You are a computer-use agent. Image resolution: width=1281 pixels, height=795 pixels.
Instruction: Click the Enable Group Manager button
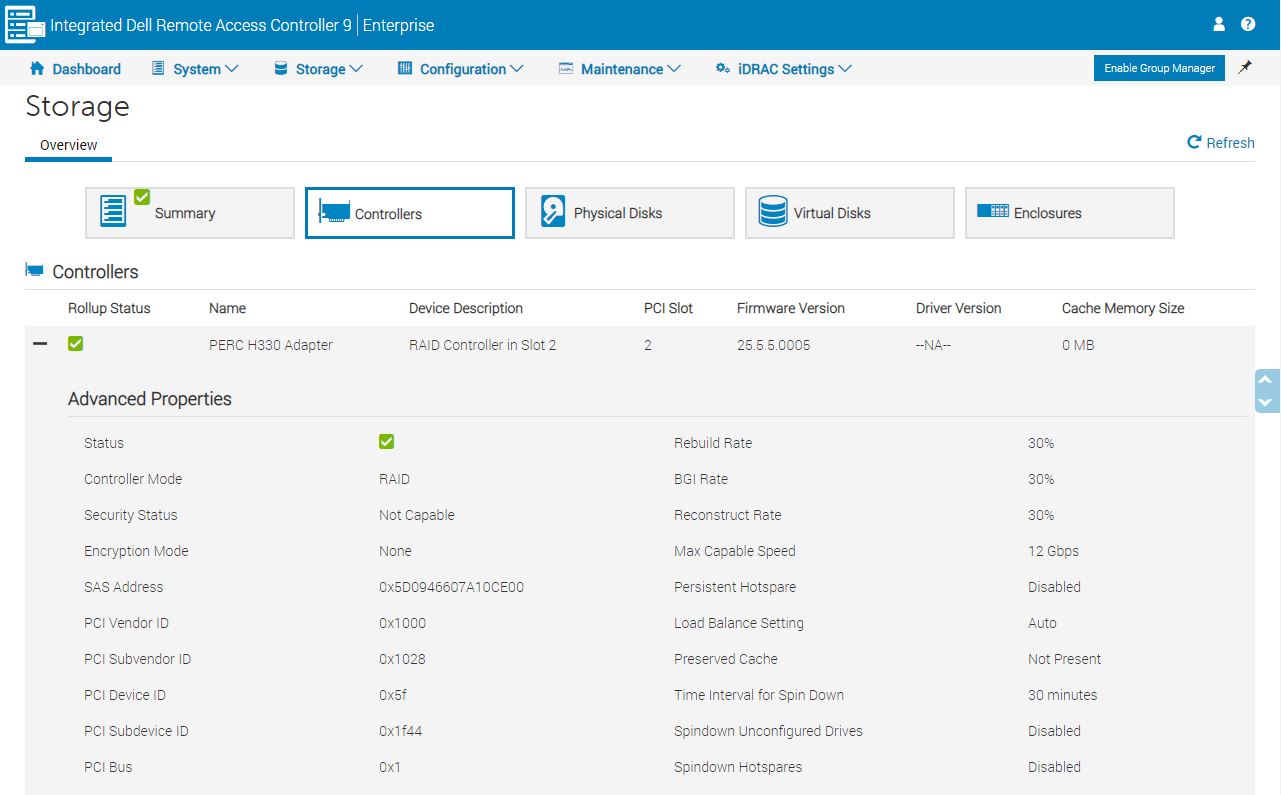(x=1159, y=68)
